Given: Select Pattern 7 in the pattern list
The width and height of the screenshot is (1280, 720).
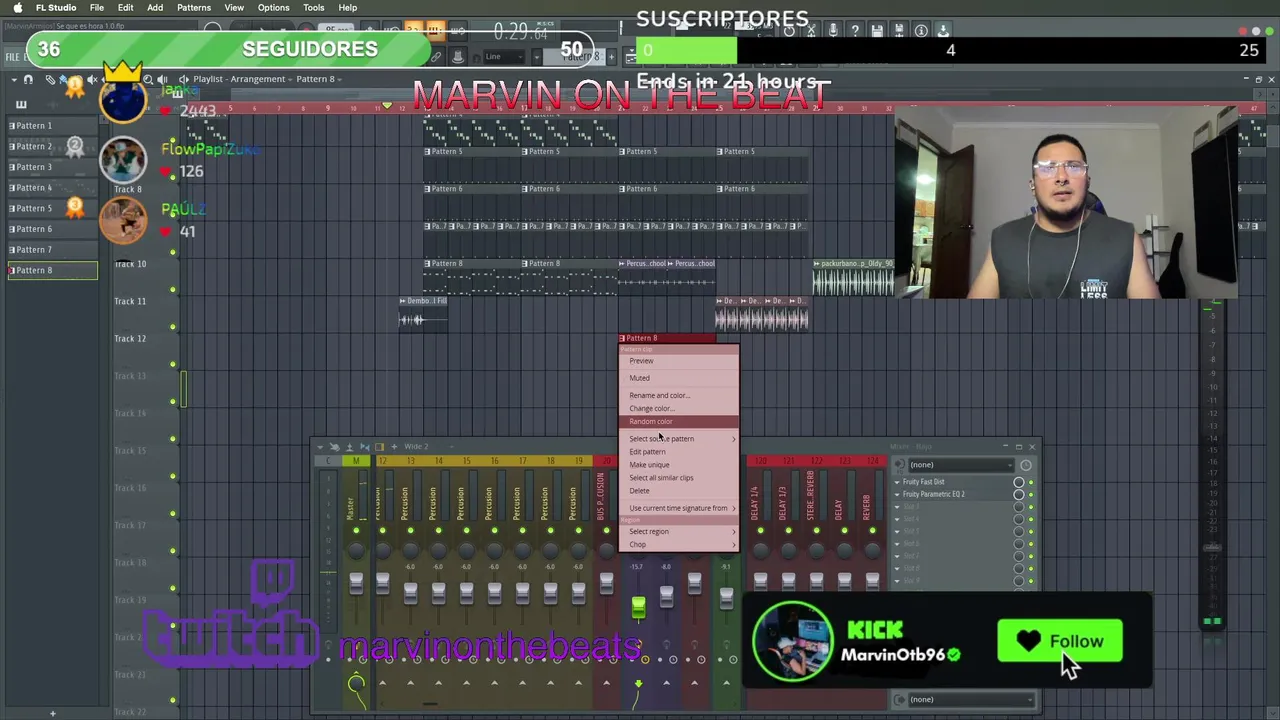Looking at the screenshot, I should (53, 250).
